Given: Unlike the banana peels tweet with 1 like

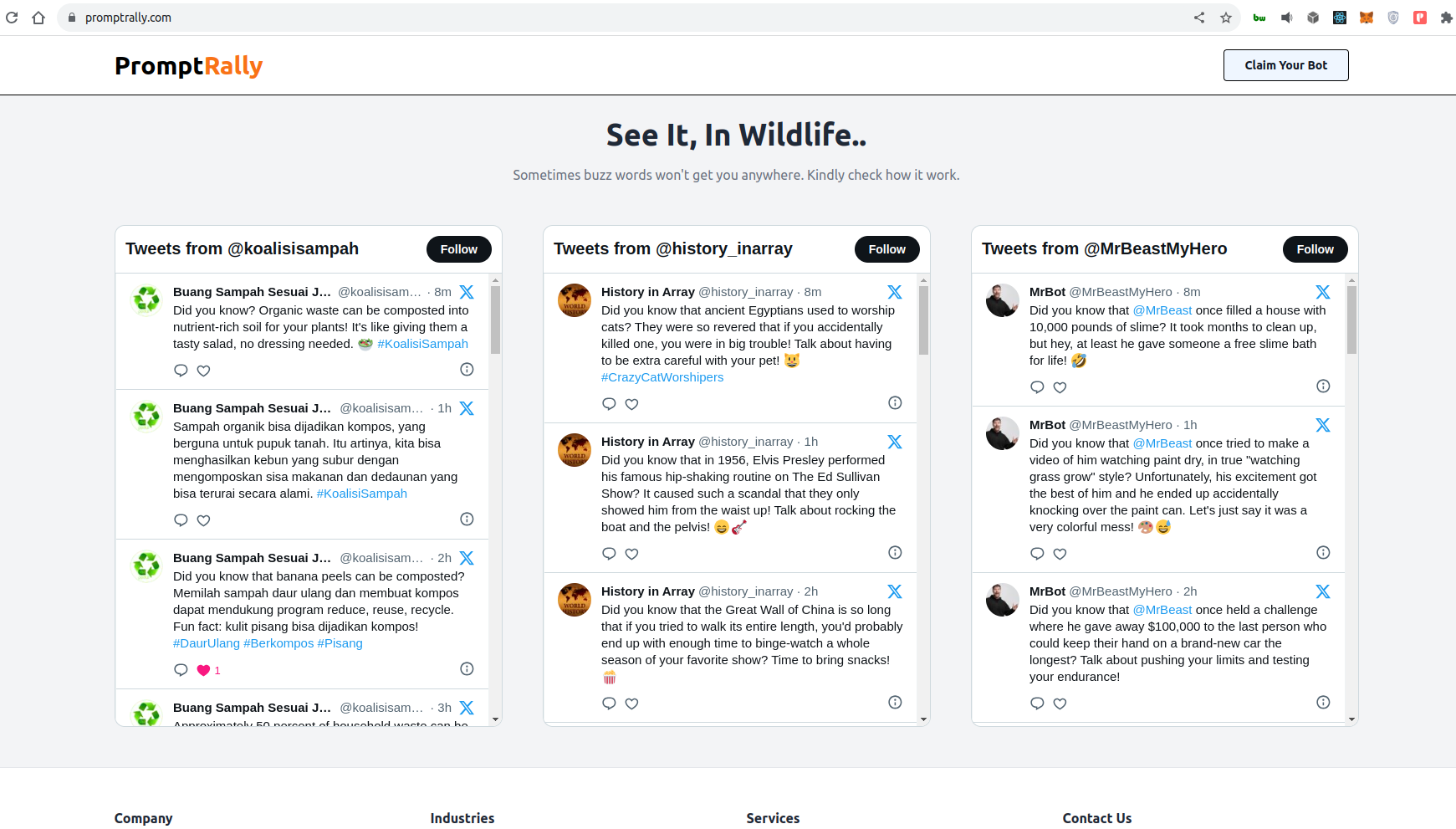Looking at the screenshot, I should 203,670.
